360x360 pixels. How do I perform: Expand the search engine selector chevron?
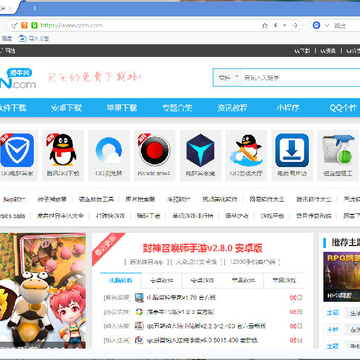(327, 25)
